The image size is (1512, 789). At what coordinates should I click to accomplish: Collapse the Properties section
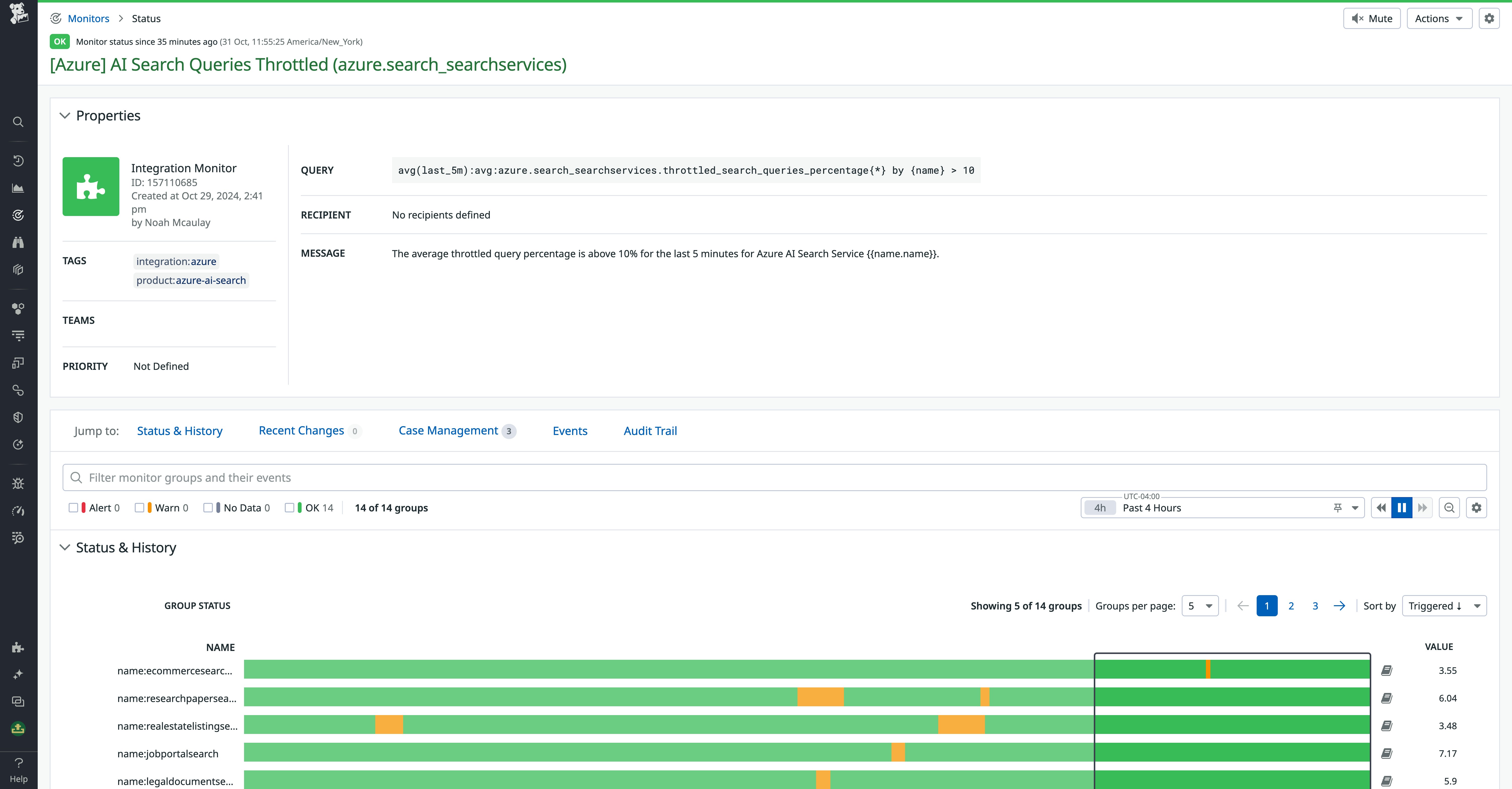point(65,115)
